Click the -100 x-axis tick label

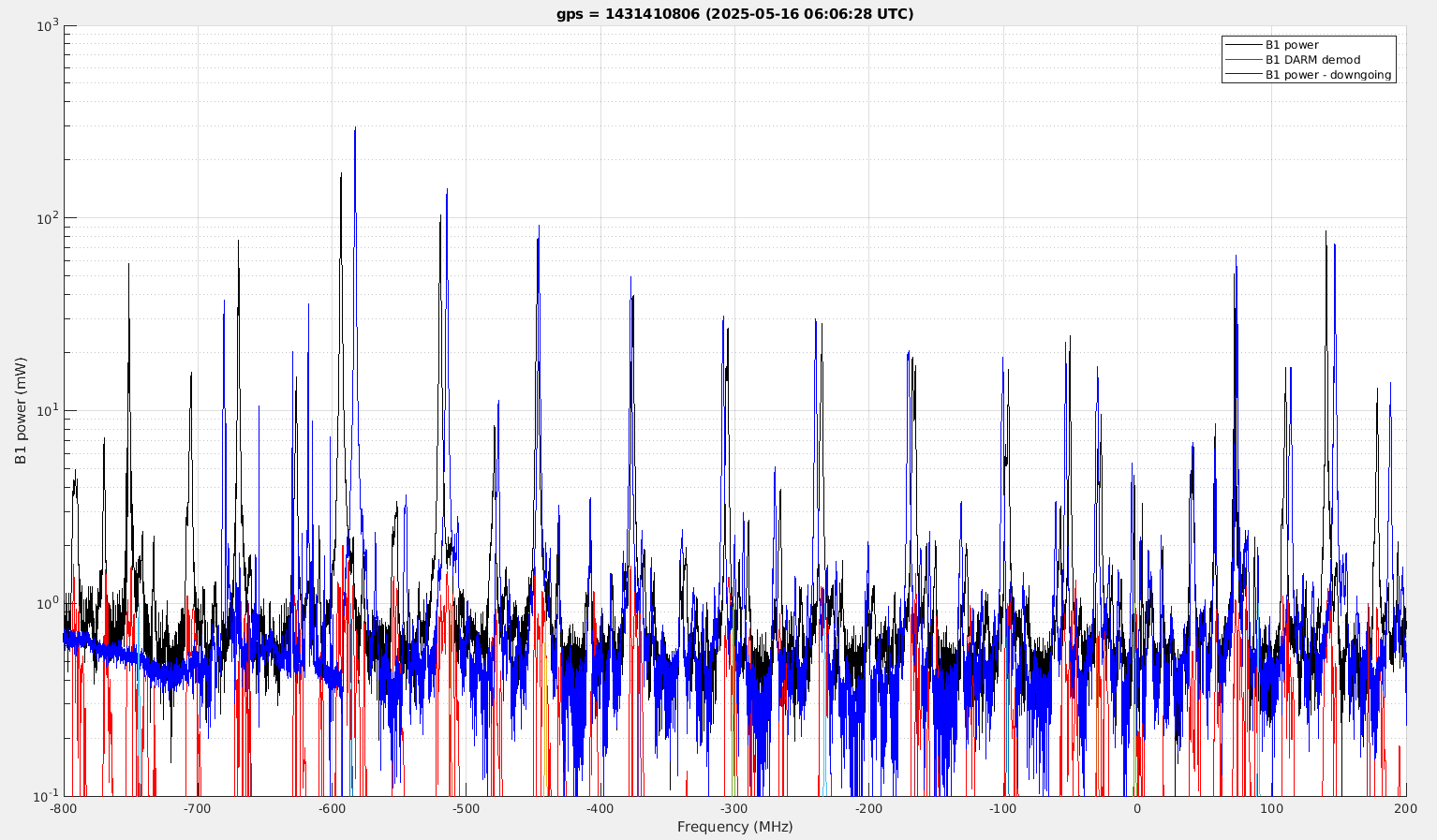point(1003,808)
